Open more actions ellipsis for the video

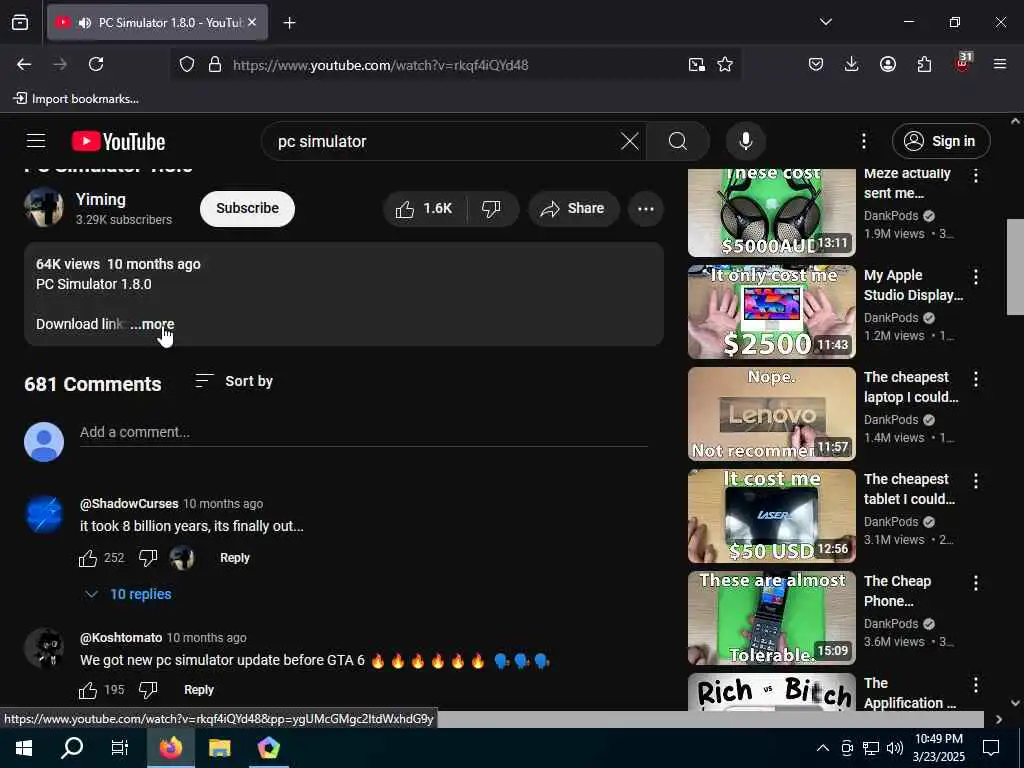[646, 208]
